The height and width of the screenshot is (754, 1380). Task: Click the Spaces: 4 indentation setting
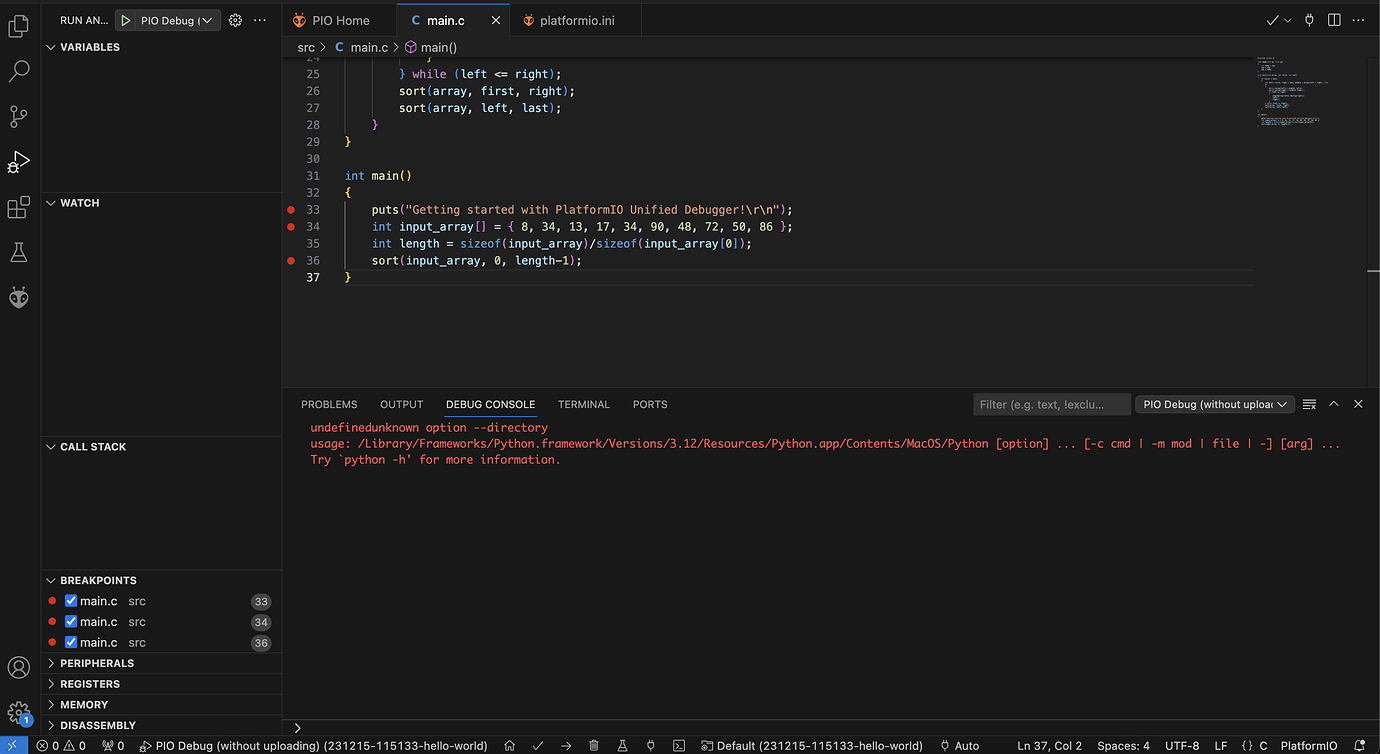tap(1123, 746)
